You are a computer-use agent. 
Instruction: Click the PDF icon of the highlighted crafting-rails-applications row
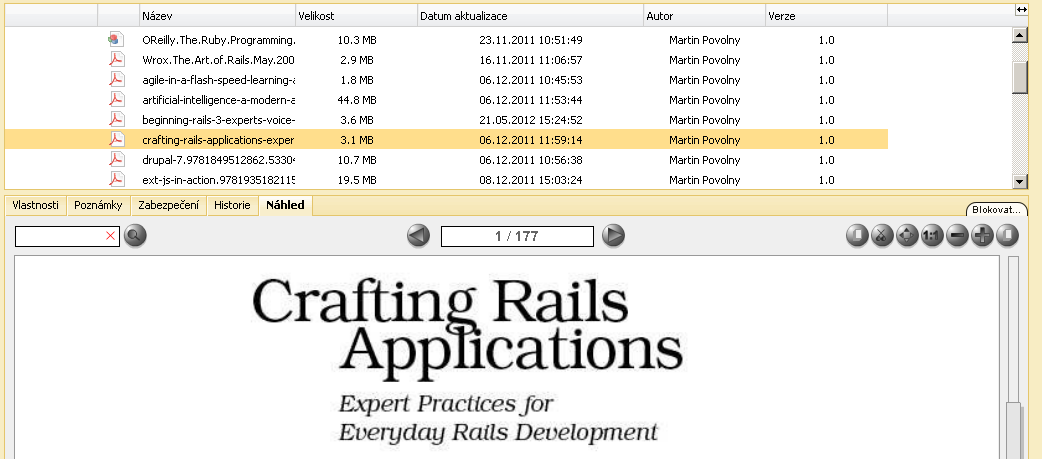[x=117, y=139]
